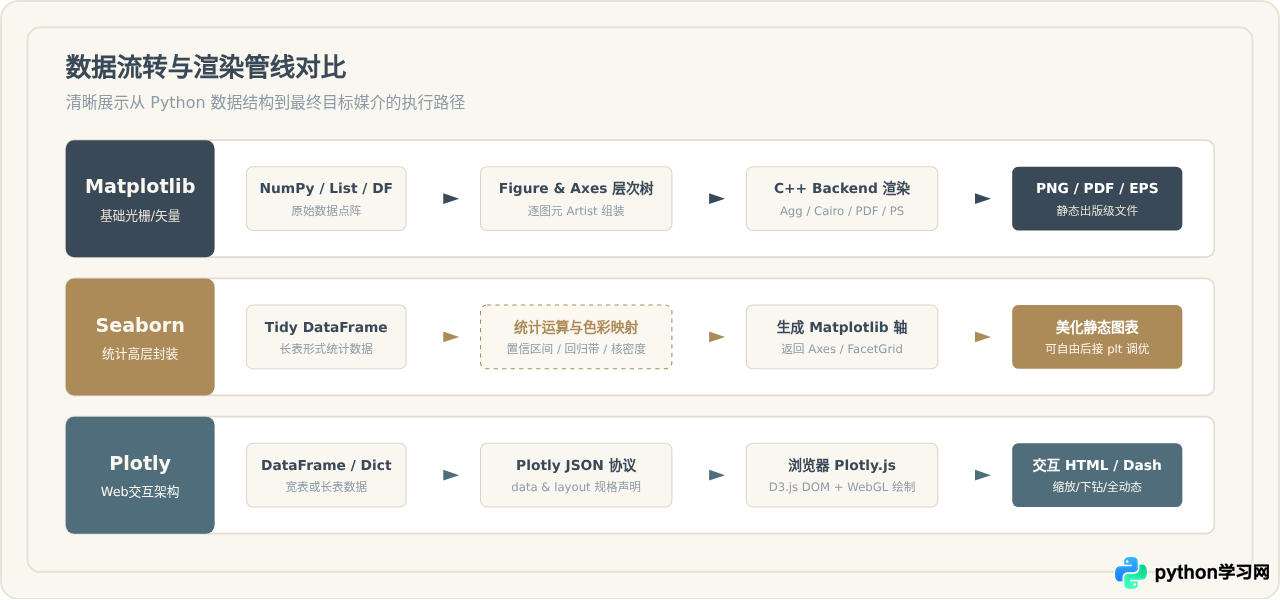
Task: Select the Seaborn 统计高层封装 label block
Action: click(x=140, y=337)
